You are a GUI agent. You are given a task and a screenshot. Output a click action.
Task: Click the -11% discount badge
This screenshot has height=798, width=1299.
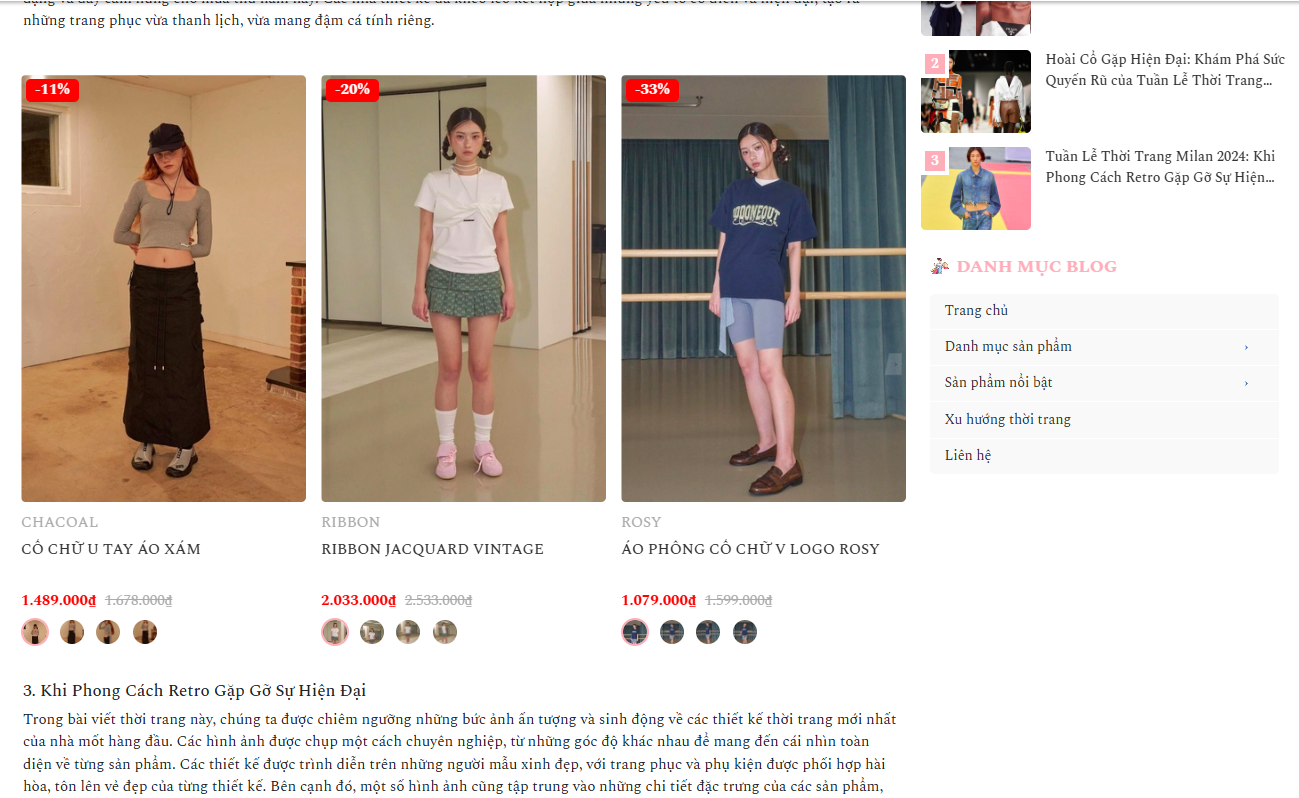[x=52, y=89]
